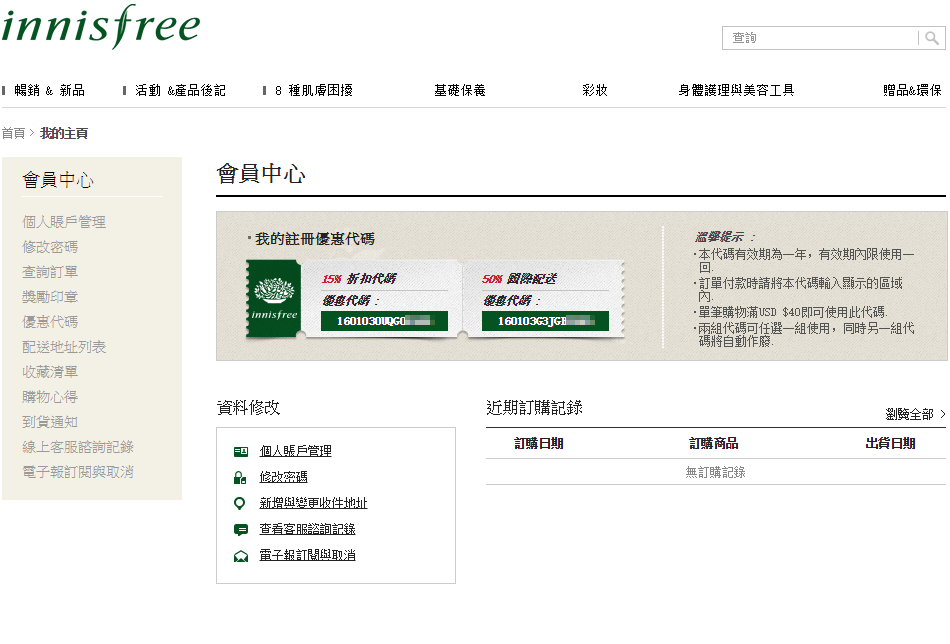Click the 無訂購記錄 text row
The height and width of the screenshot is (644, 950).
[716, 472]
